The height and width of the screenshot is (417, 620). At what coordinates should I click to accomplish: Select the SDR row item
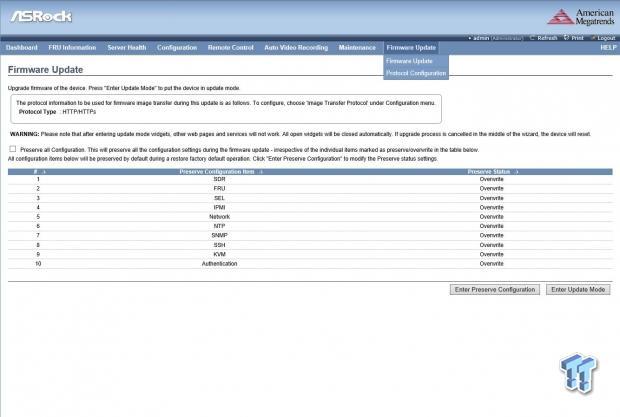point(219,179)
